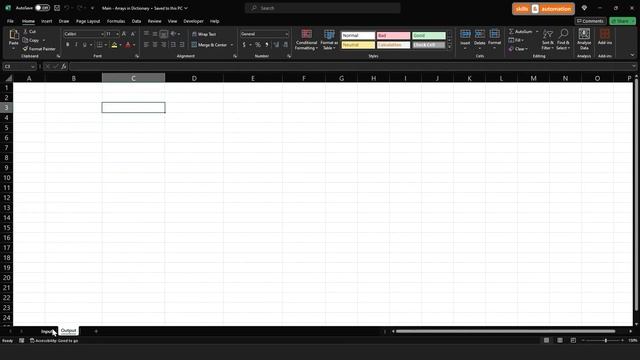Activate the Format Painter tool

point(39,49)
